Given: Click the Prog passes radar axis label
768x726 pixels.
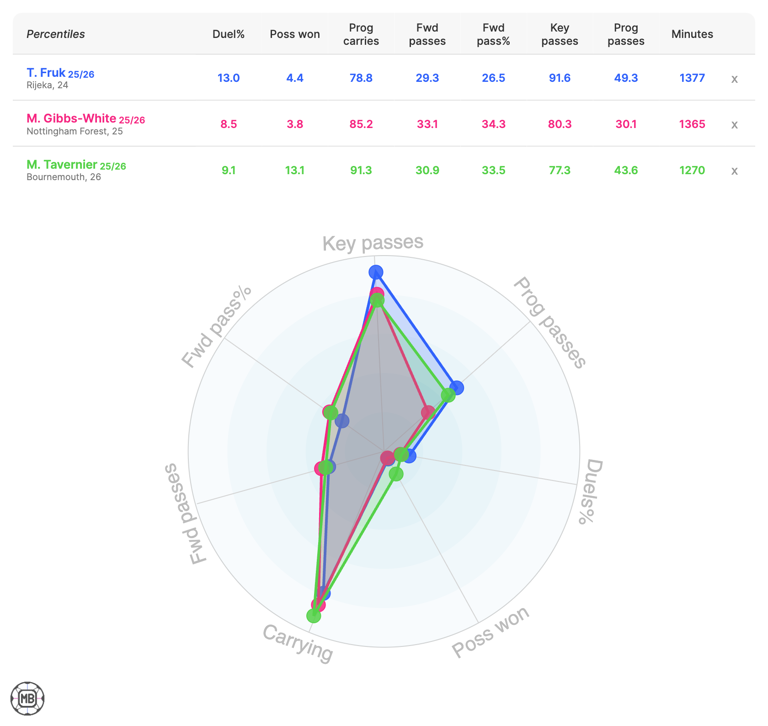Looking at the screenshot, I should point(550,322).
